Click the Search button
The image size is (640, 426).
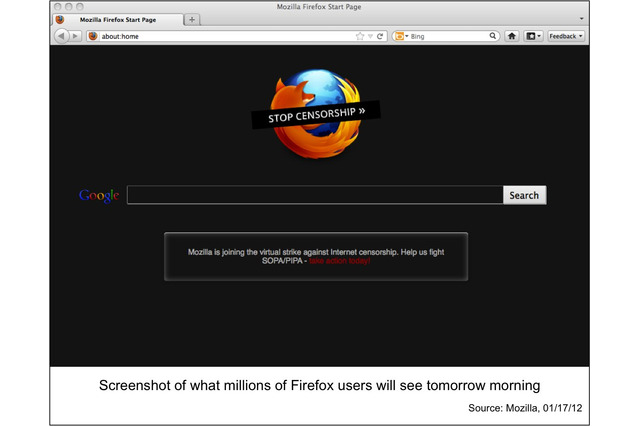[x=524, y=195]
